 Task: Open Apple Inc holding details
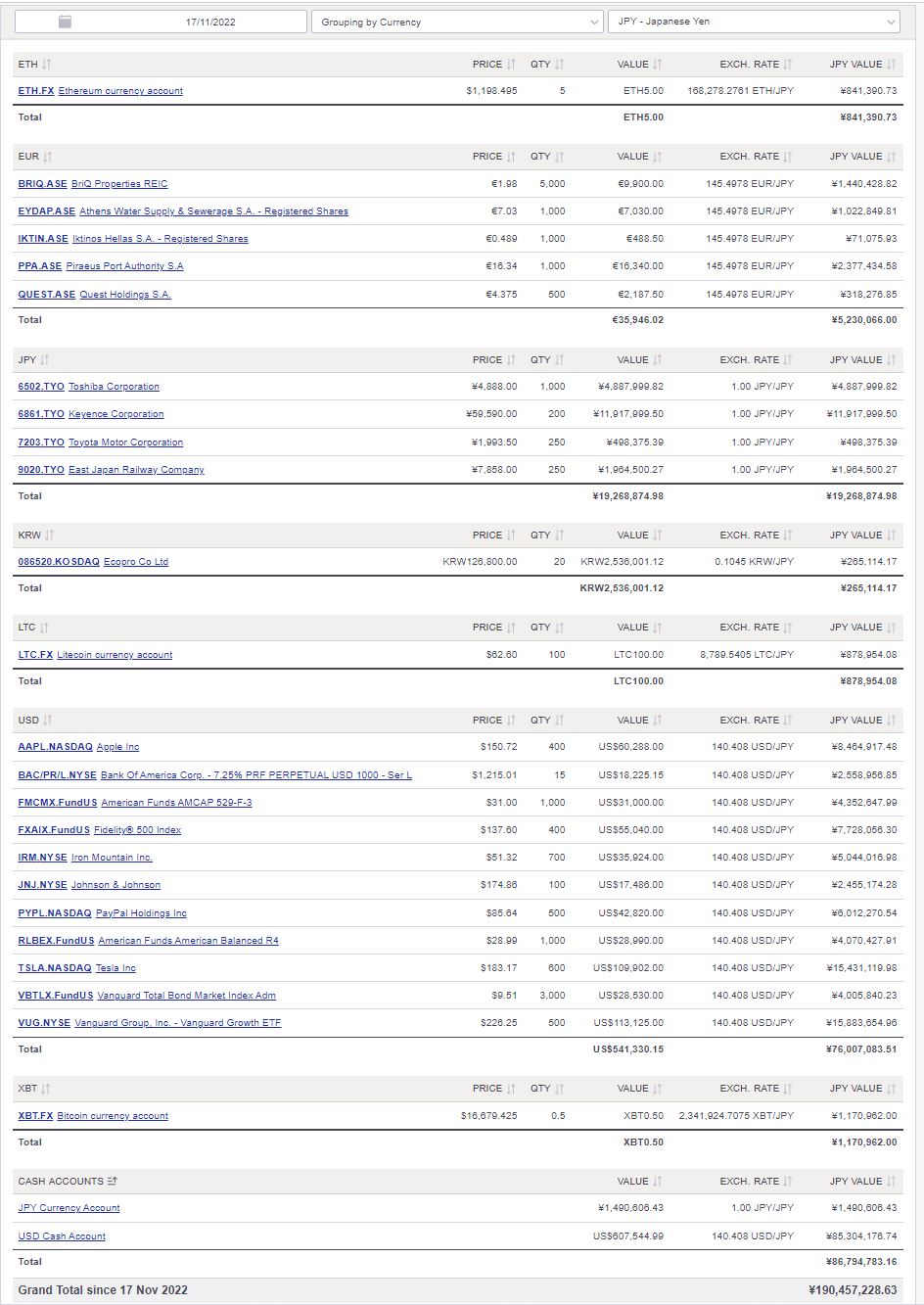(115, 746)
